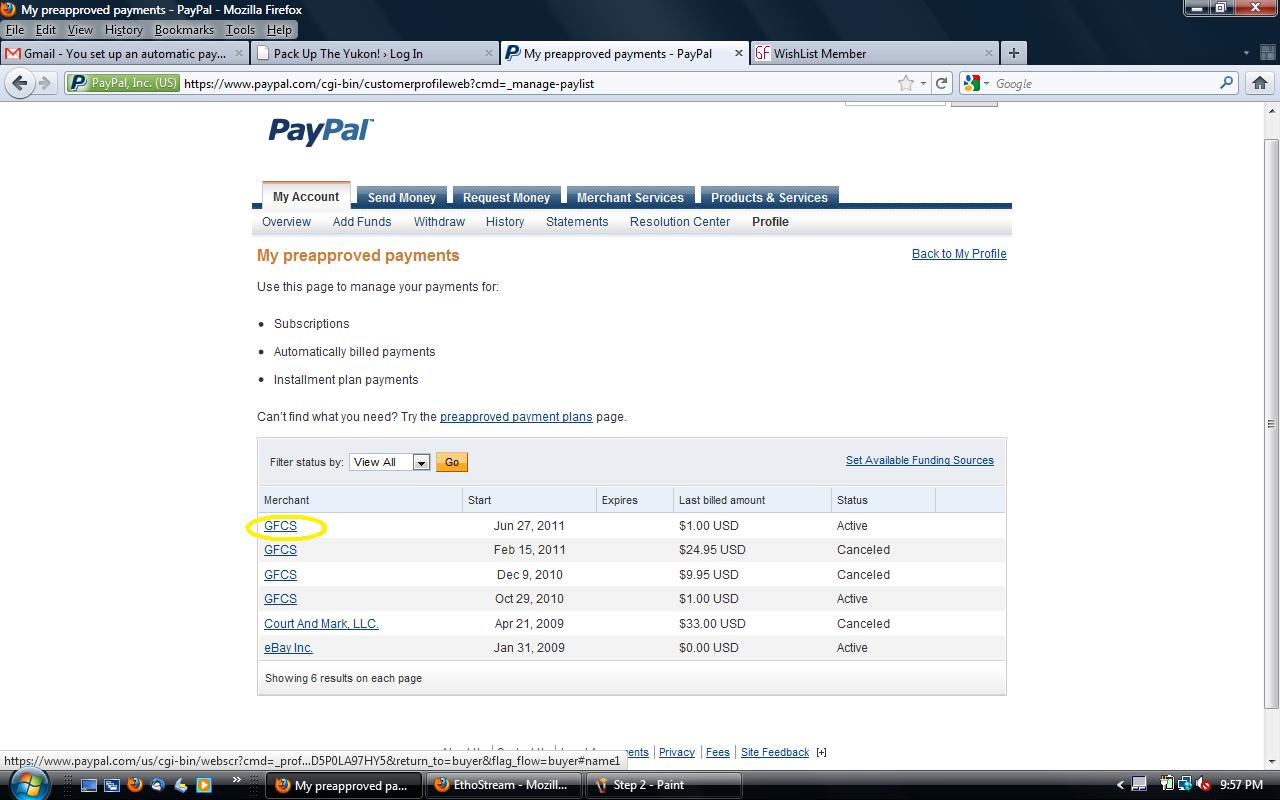Open Set Available Funding Sources link
1280x800 pixels.
(920, 460)
